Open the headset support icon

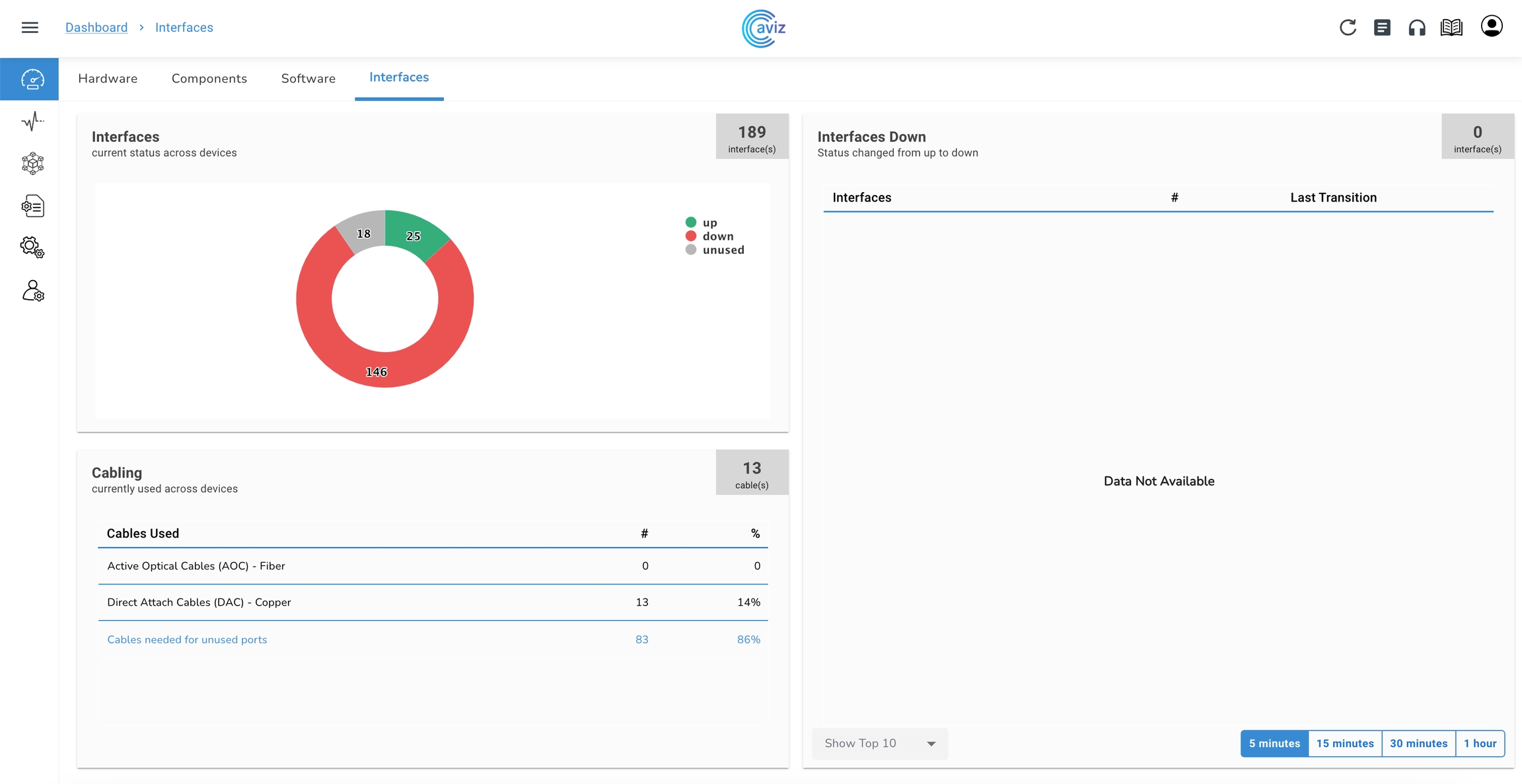(1416, 27)
